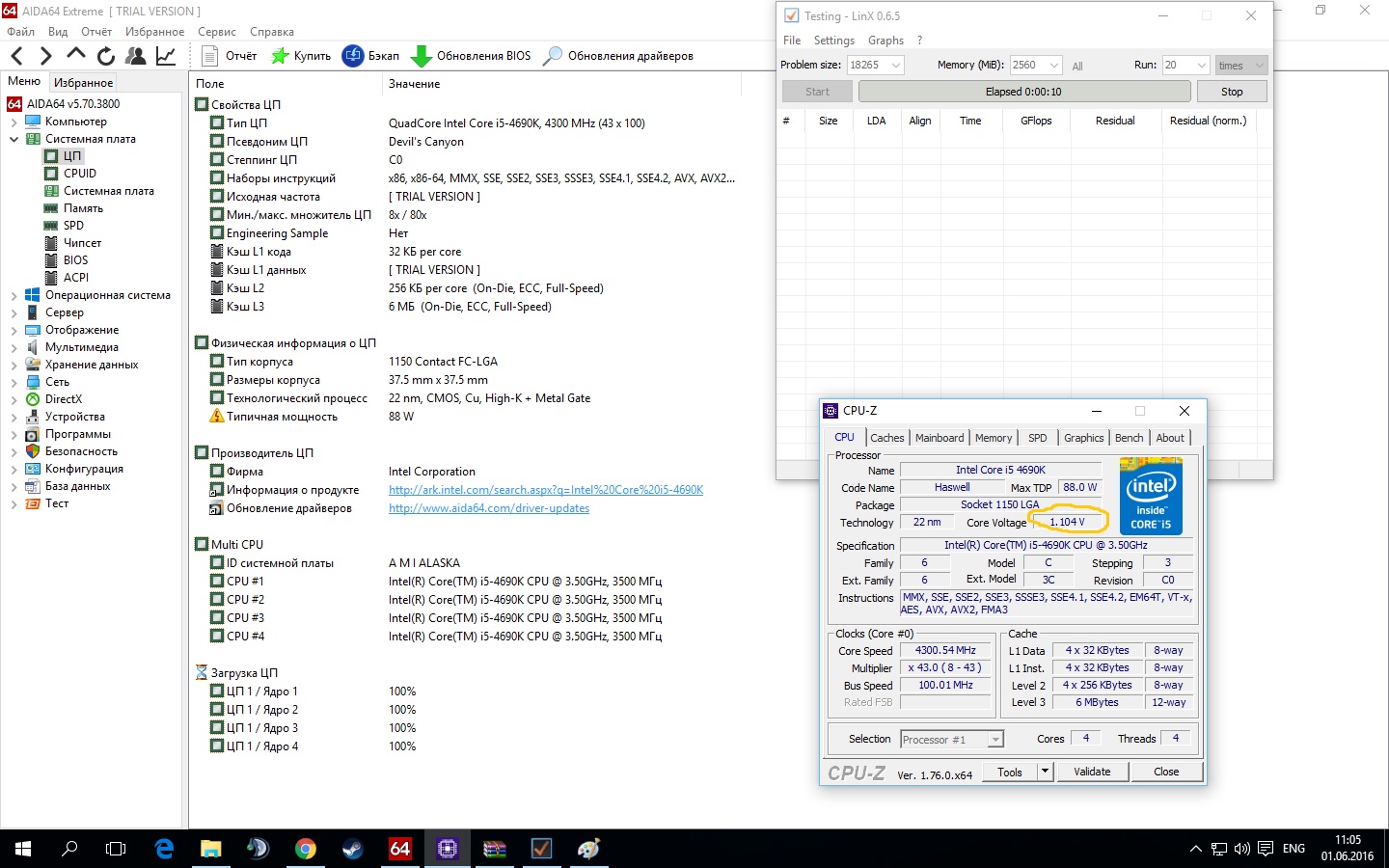Expand the Операционная система node

[x=14, y=296]
